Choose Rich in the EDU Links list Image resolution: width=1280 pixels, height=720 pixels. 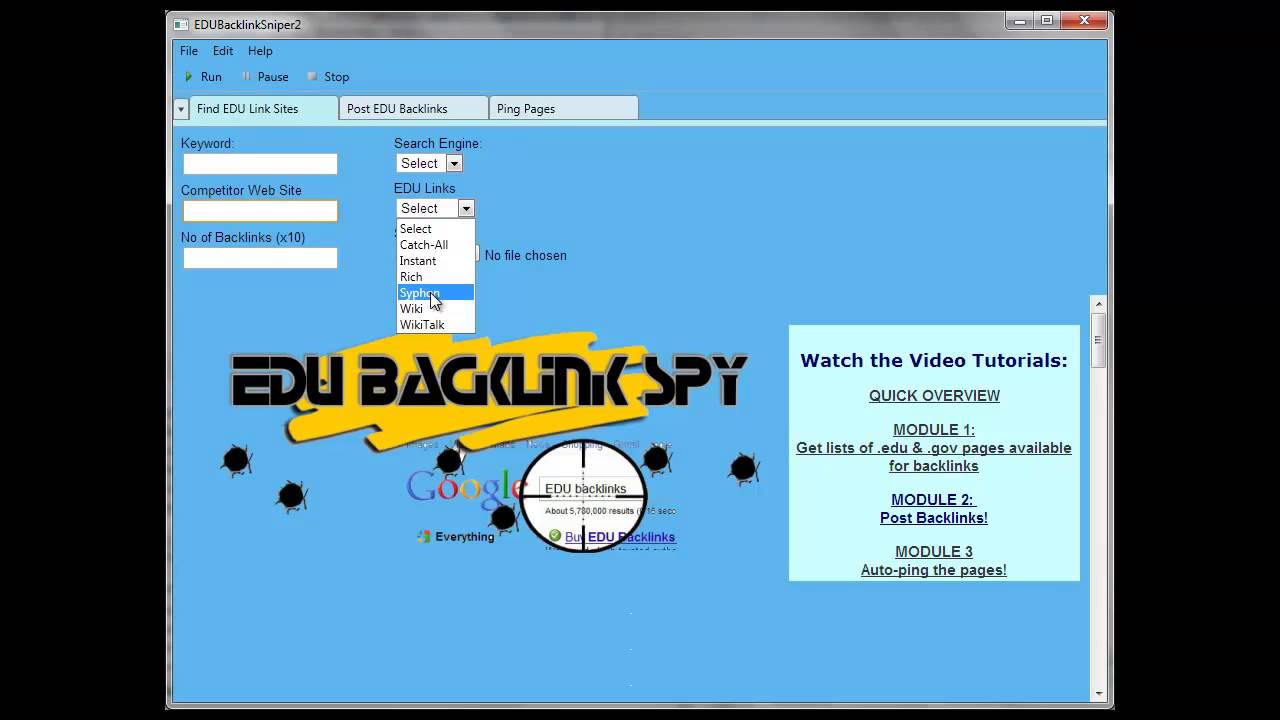[x=436, y=277]
